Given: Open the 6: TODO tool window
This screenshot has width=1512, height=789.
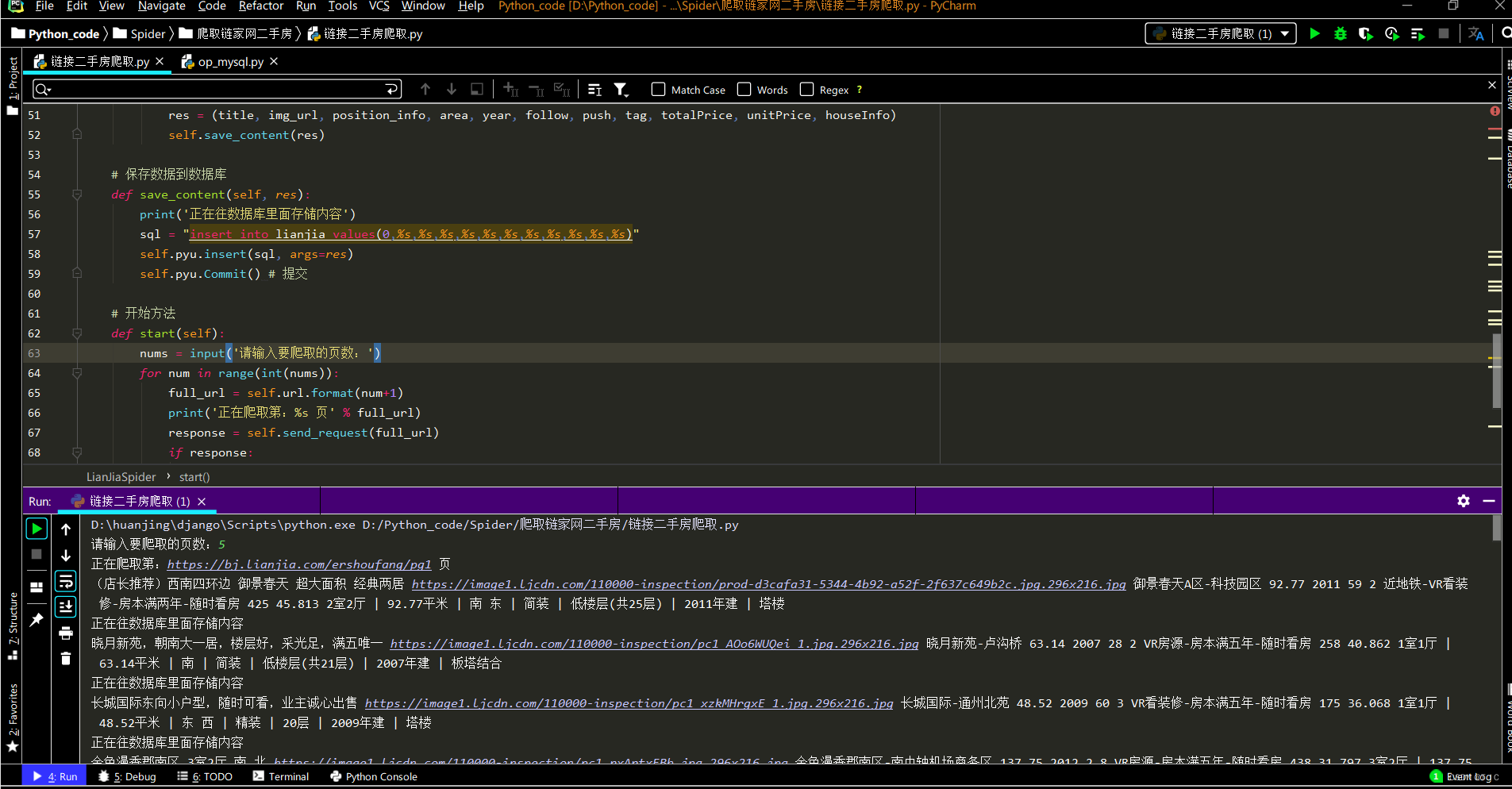Looking at the screenshot, I should pos(205,776).
